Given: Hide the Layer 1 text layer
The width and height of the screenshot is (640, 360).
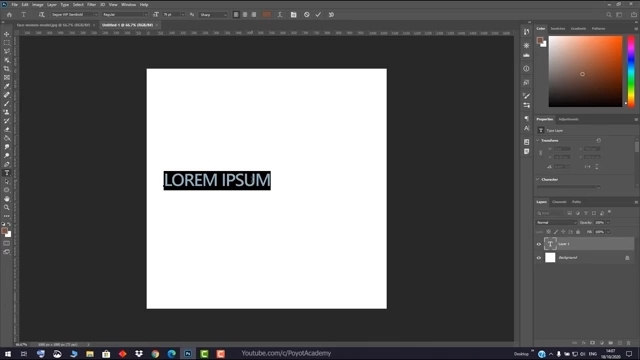Looking at the screenshot, I should pos(539,244).
